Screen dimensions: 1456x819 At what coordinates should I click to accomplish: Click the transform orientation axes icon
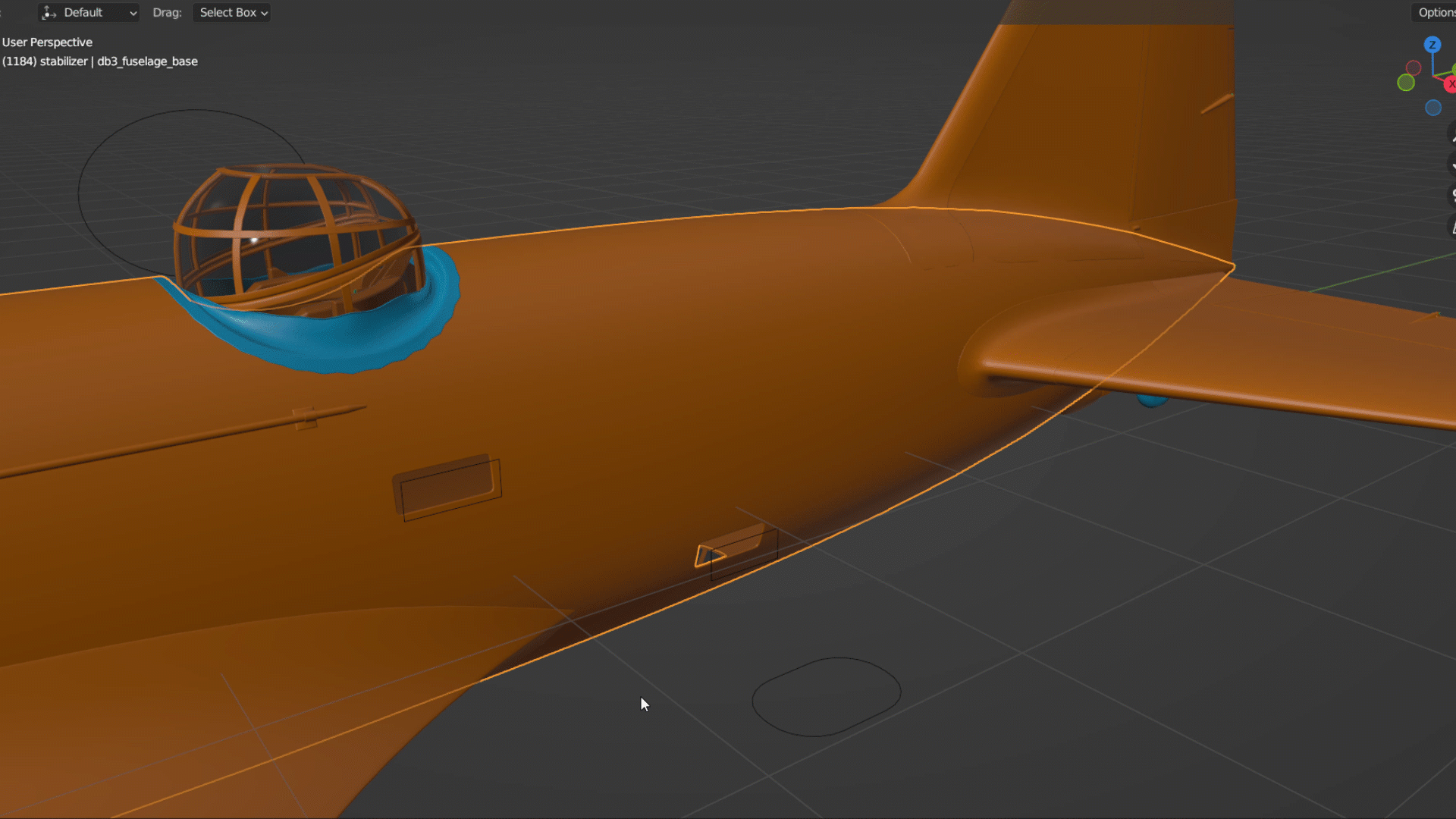[x=49, y=13]
